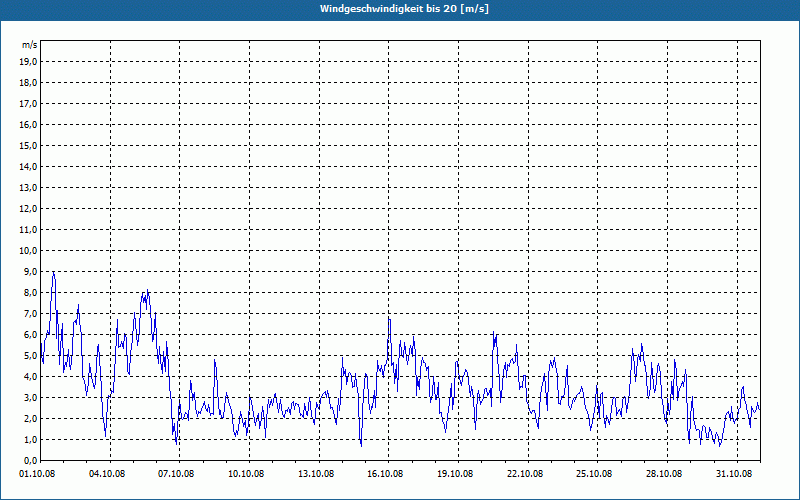Click the chart title 'Windgeschwindigkeit bis 20 [m/s]'

click(404, 9)
